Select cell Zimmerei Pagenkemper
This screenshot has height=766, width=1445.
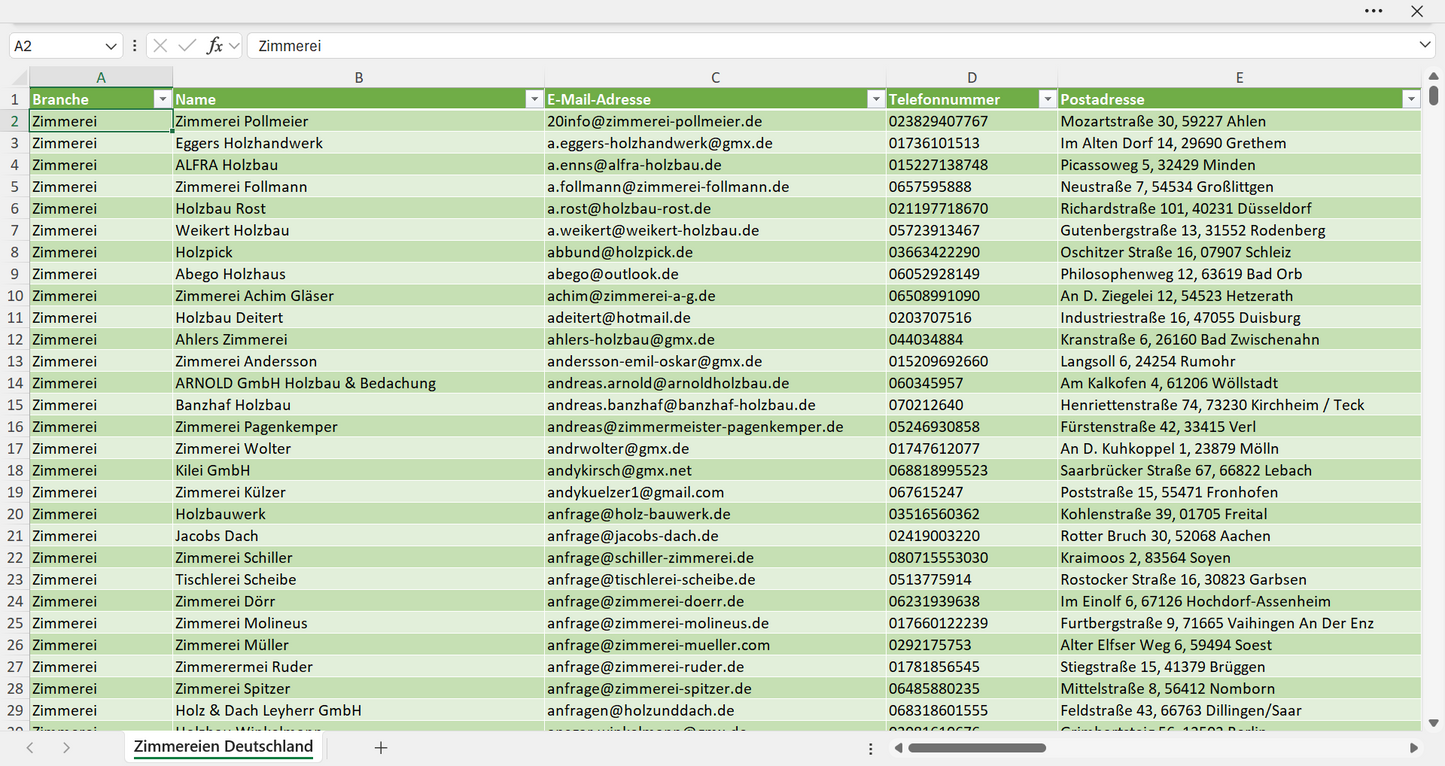(358, 427)
